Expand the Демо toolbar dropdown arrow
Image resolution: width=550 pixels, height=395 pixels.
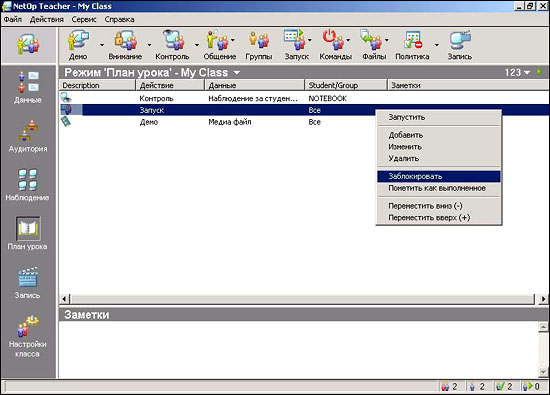tap(102, 45)
